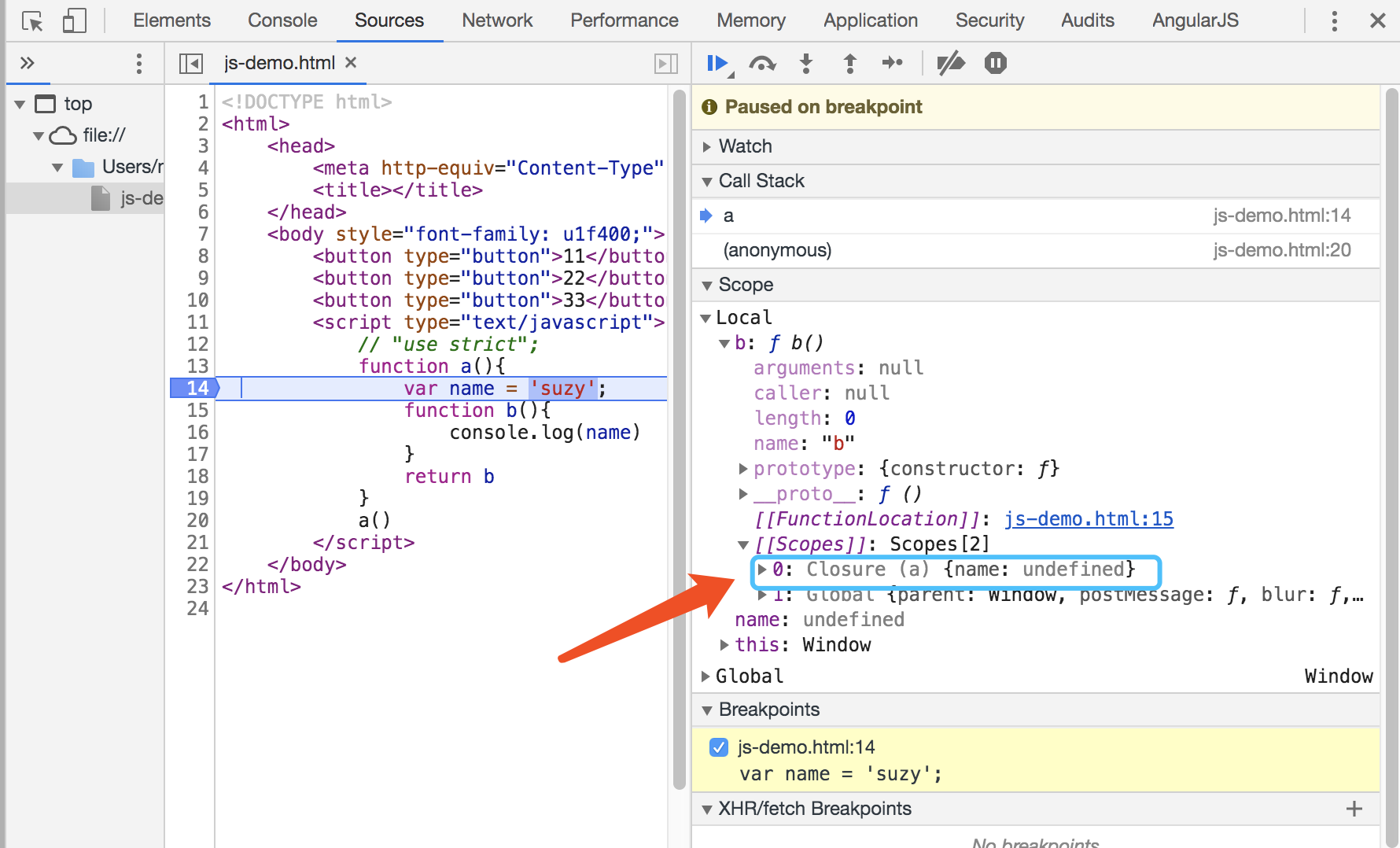This screenshot has width=1400, height=848.
Task: Click line number 16 in the gutter
Action: coord(198,432)
